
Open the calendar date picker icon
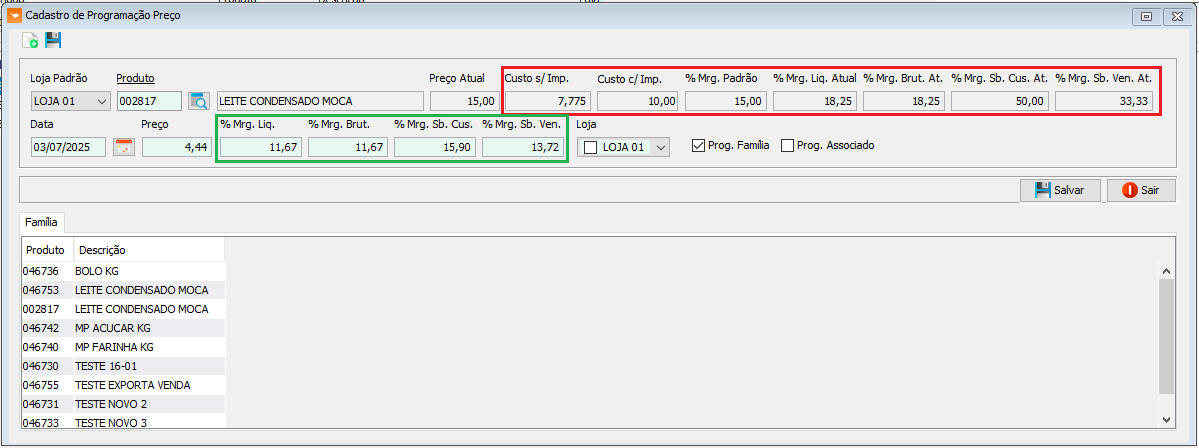click(124, 148)
